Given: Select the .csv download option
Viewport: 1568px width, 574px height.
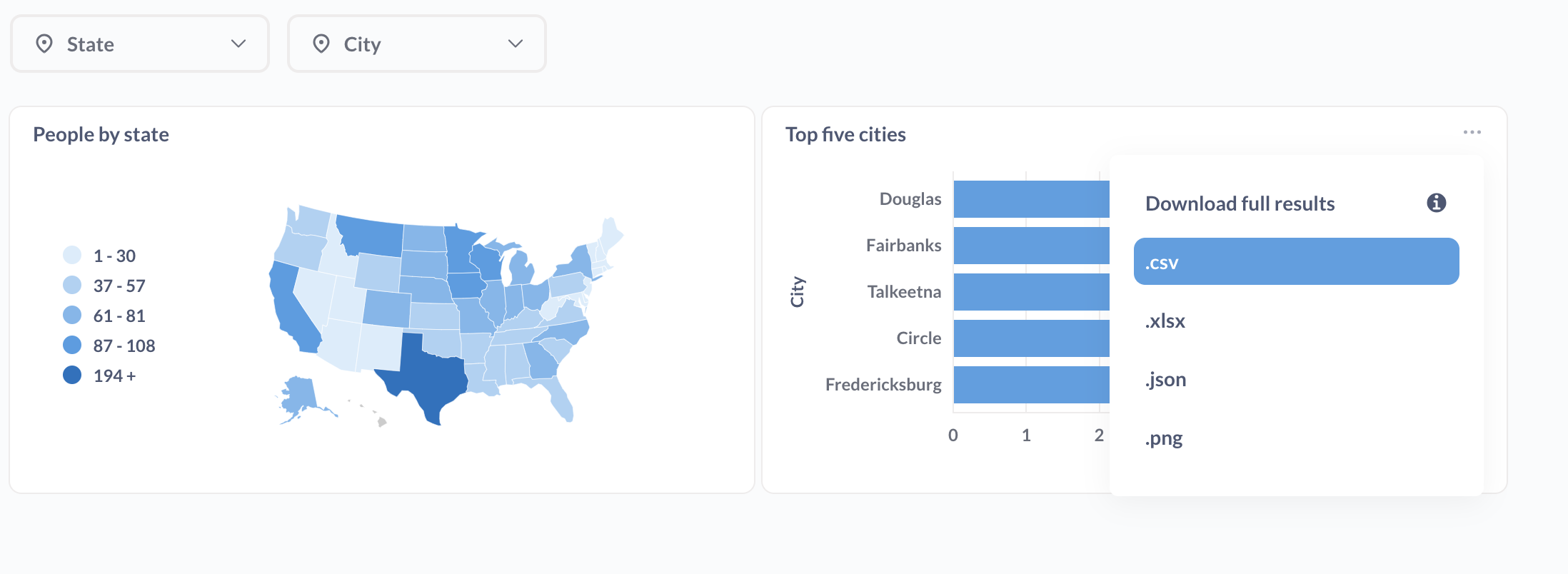Looking at the screenshot, I should point(1297,261).
